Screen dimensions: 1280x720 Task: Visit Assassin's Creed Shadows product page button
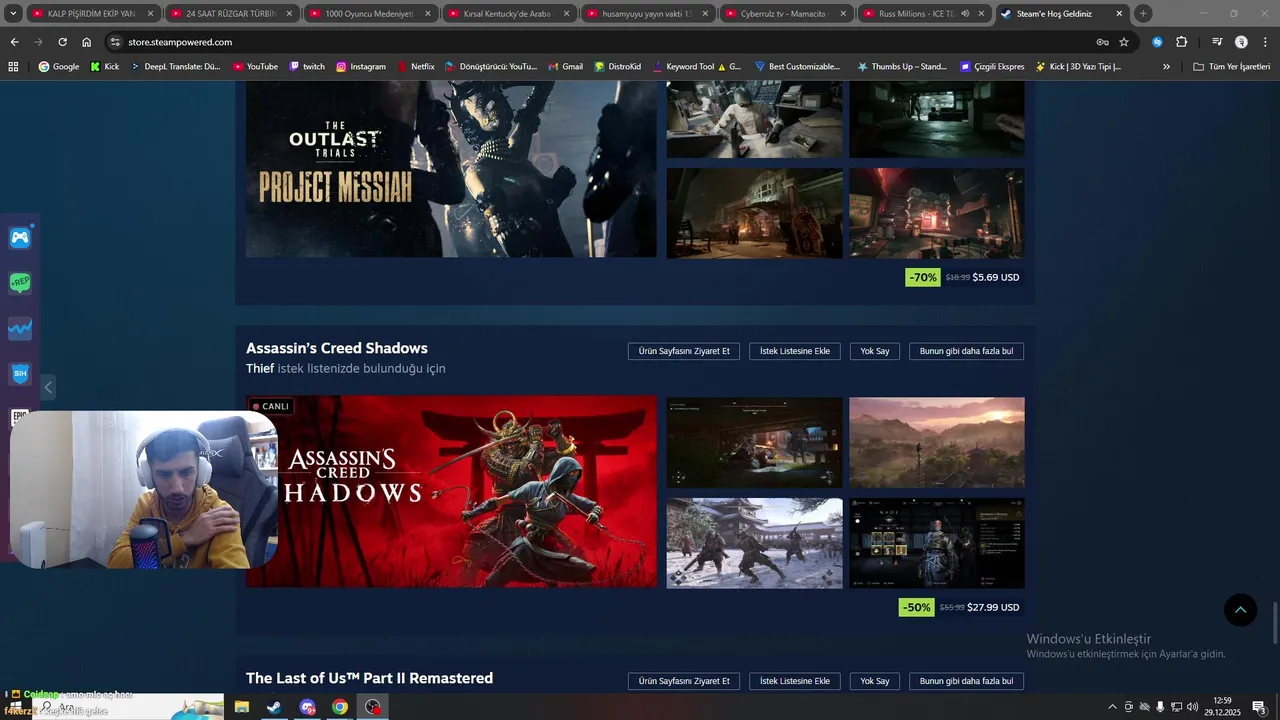pyautogui.click(x=684, y=351)
